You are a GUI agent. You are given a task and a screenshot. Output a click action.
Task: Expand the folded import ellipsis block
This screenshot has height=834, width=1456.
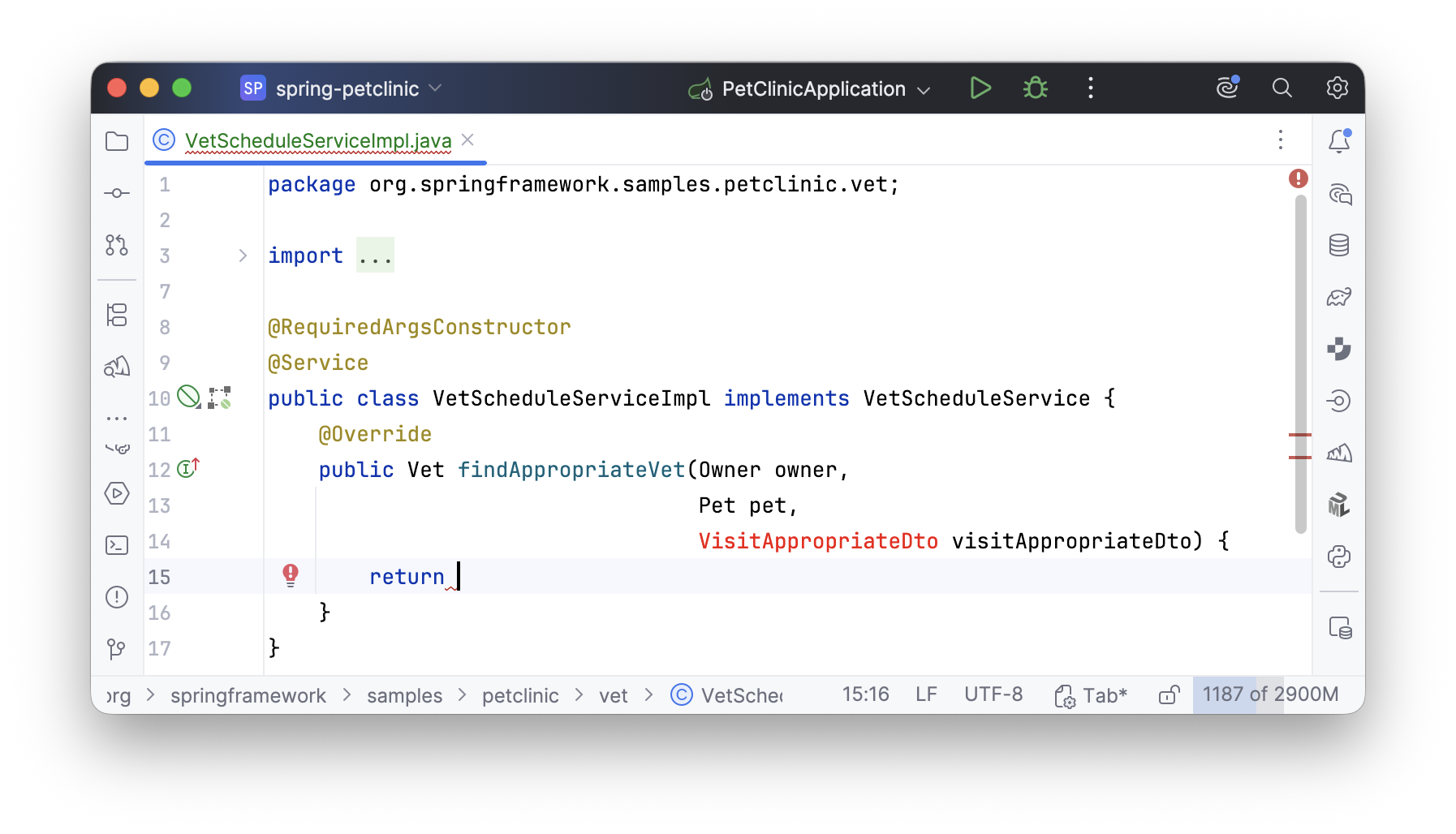tap(375, 256)
